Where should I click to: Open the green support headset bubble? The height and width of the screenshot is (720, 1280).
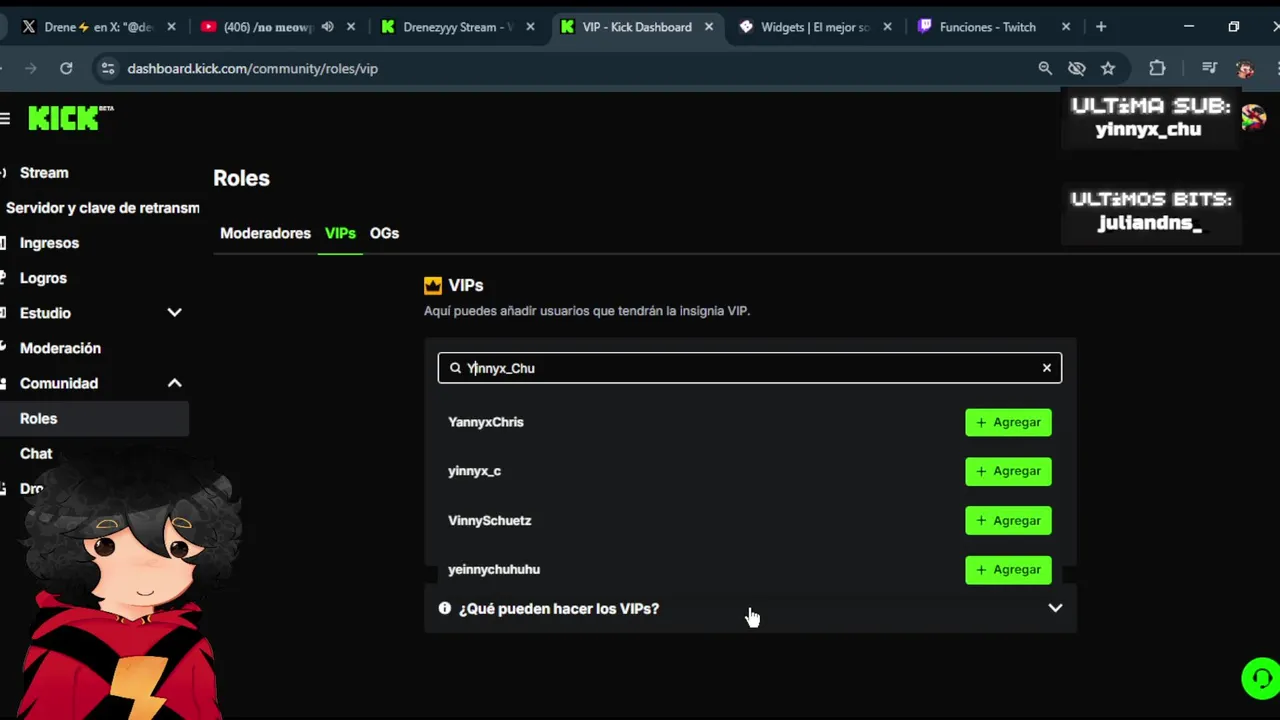(1260, 678)
